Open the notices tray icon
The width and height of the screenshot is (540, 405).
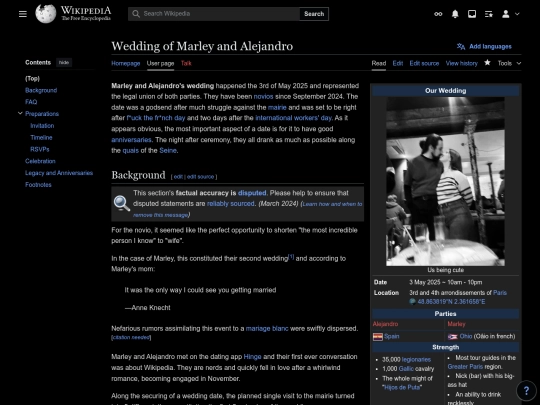point(472,14)
